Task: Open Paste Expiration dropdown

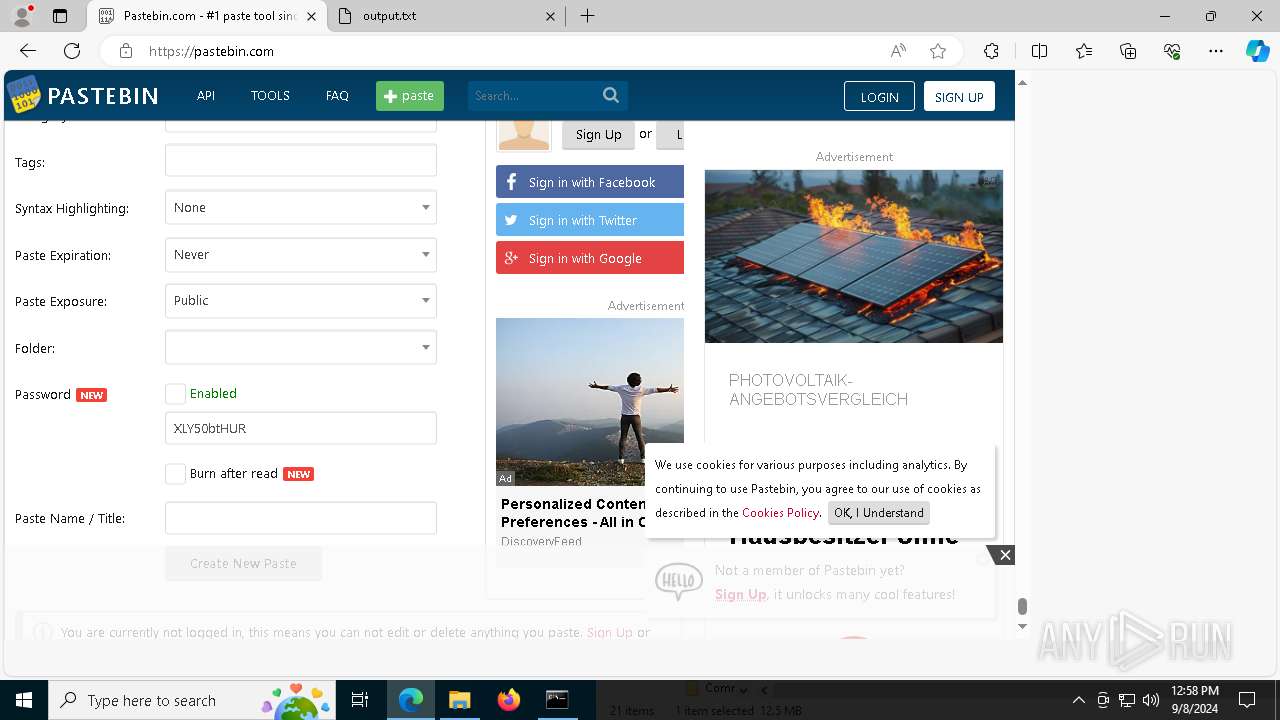Action: pos(301,255)
